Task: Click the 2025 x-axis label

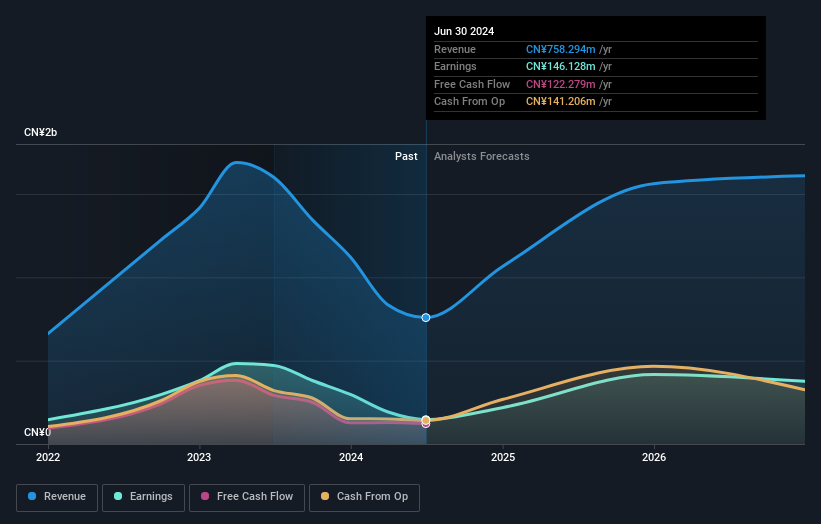Action: point(503,458)
